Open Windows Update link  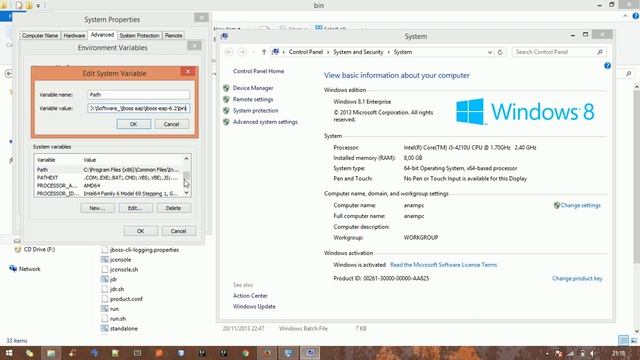coord(254,307)
